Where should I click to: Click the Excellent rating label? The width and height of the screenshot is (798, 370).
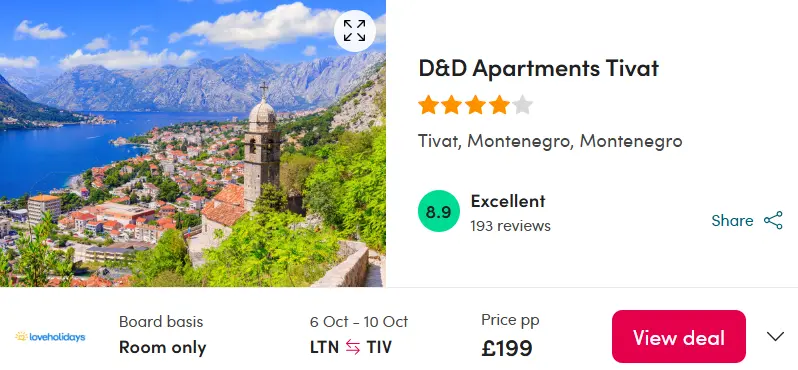click(x=508, y=201)
